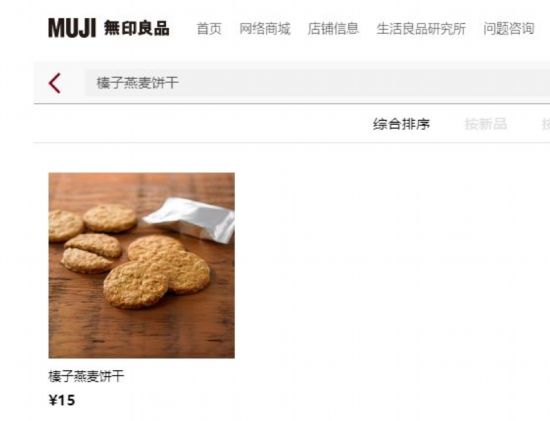Sort results by 综合排序
The image size is (550, 421).
pos(402,124)
